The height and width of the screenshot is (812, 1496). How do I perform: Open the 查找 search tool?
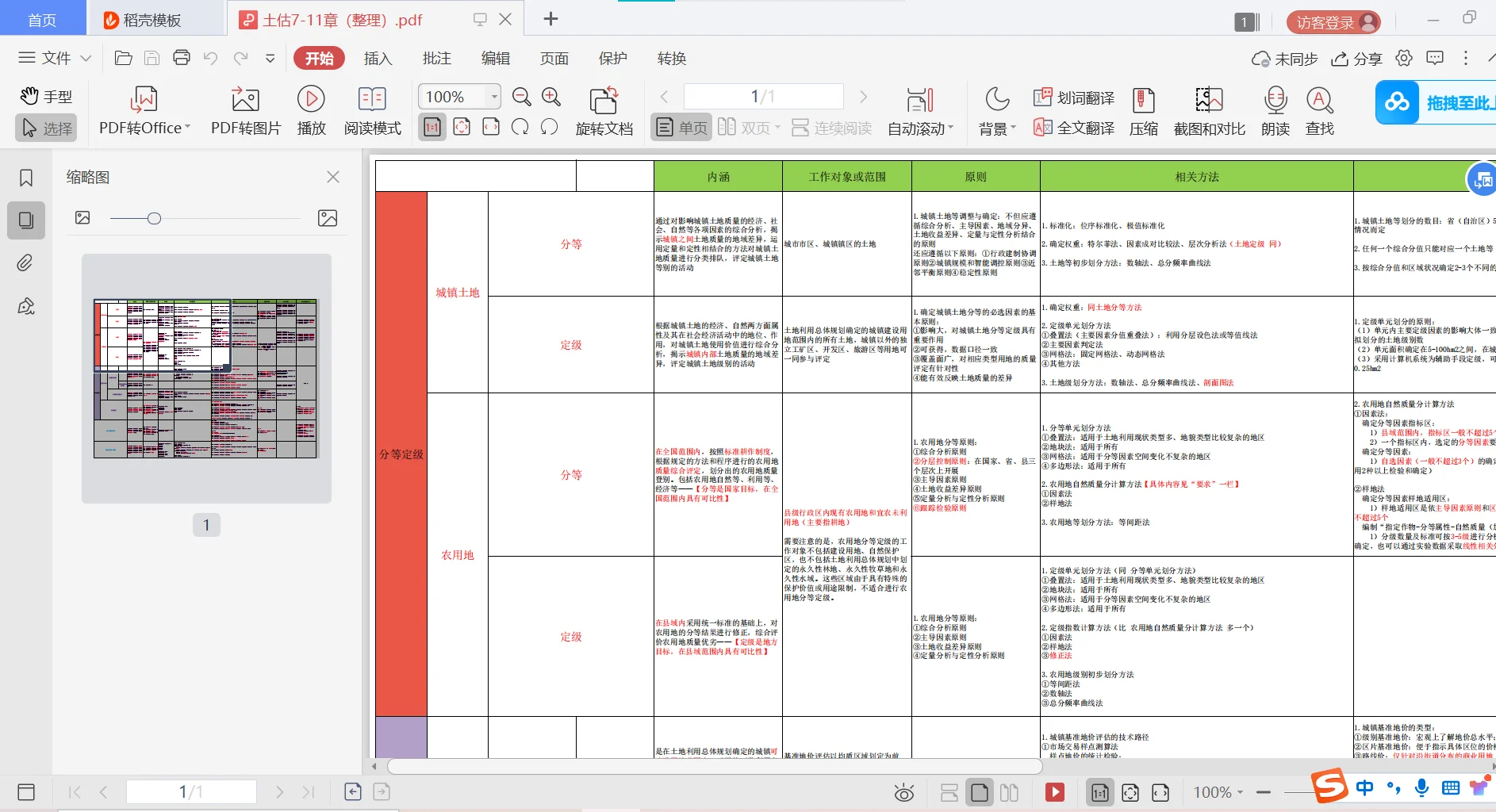tap(1320, 111)
